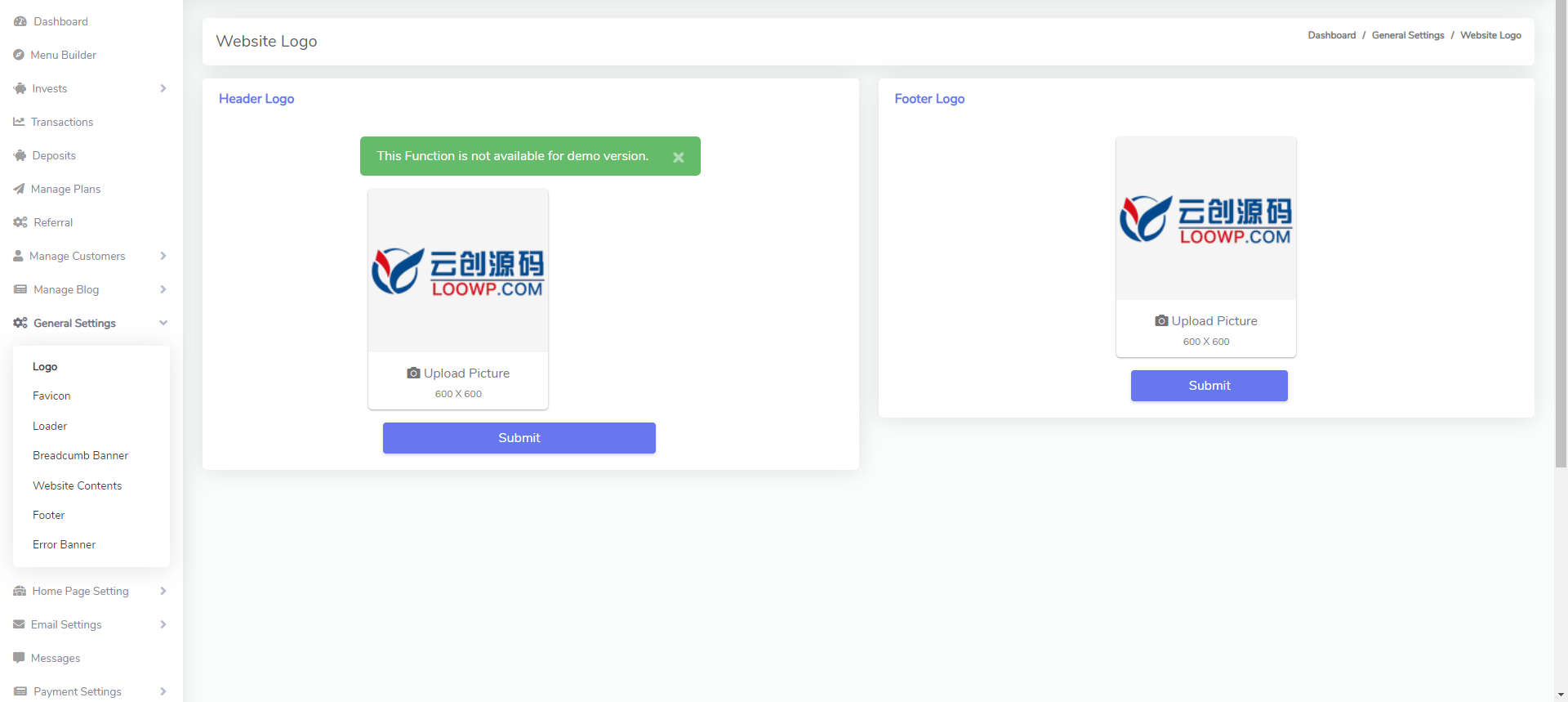Viewport: 1568px width, 702px height.
Task: Click the General Settings gears icon
Action: pyautogui.click(x=20, y=323)
